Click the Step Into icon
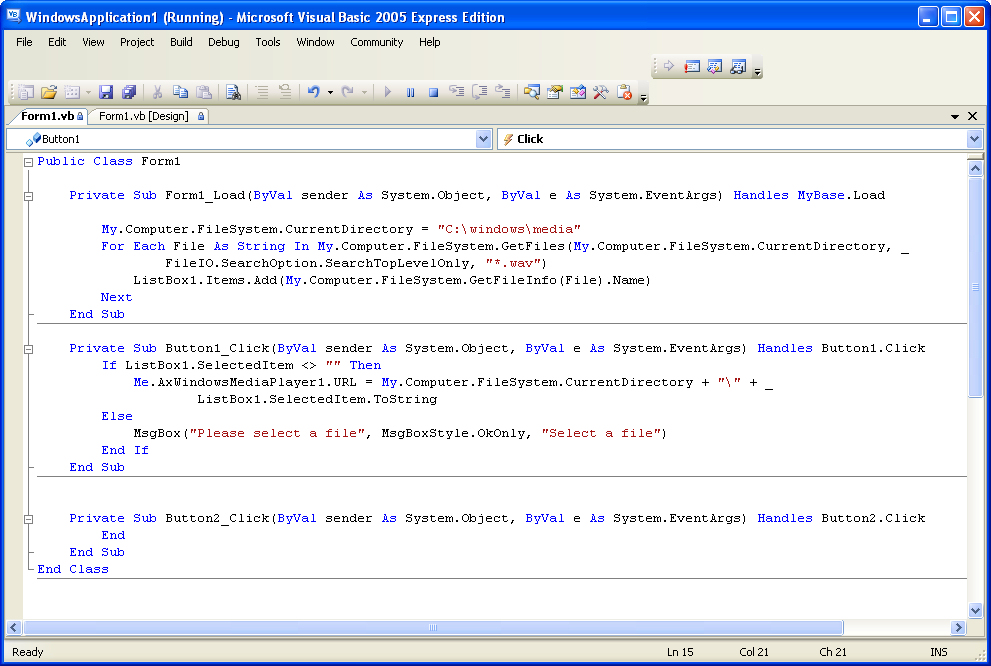 tap(456, 92)
